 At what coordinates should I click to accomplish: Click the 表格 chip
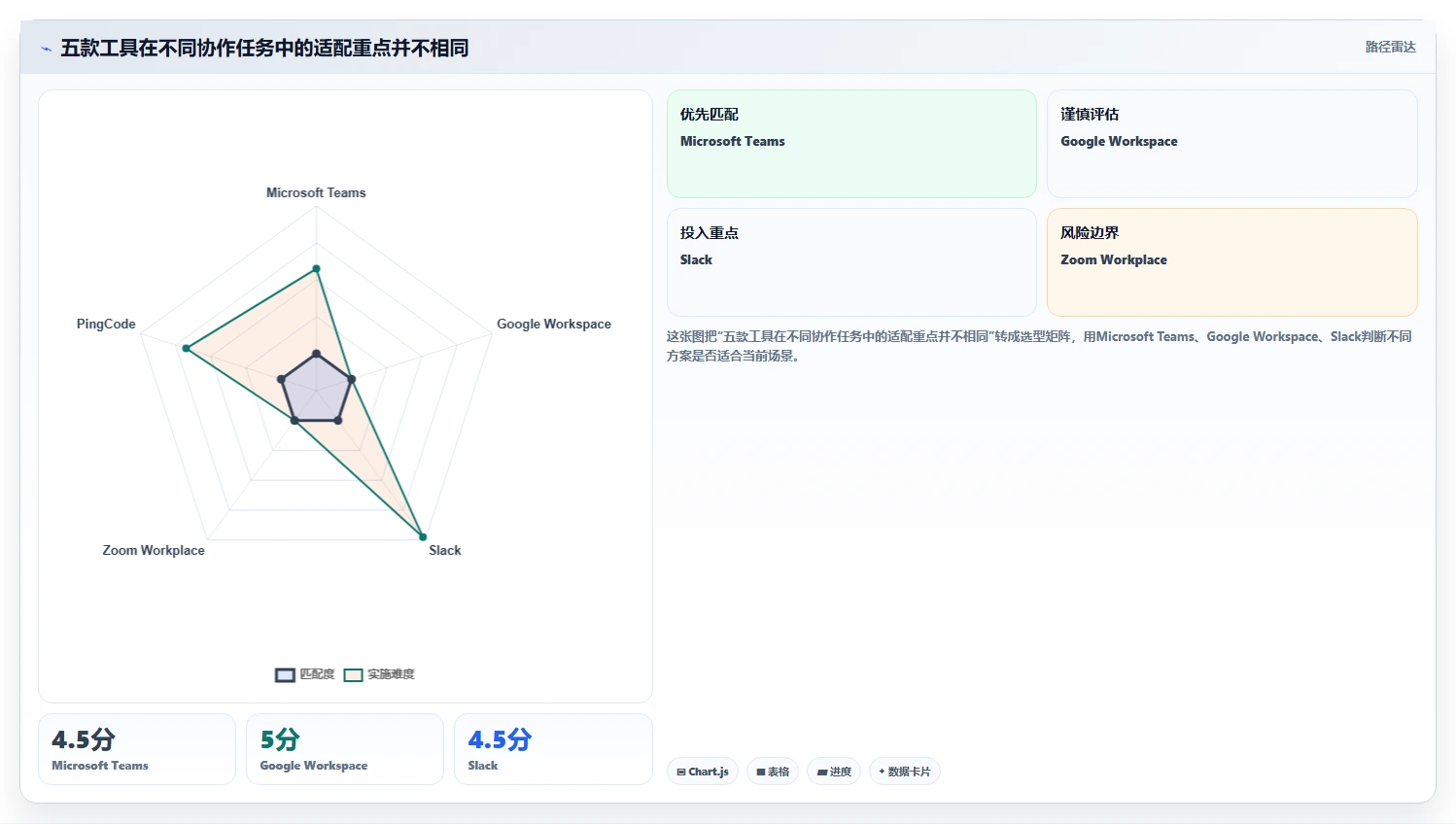(773, 772)
